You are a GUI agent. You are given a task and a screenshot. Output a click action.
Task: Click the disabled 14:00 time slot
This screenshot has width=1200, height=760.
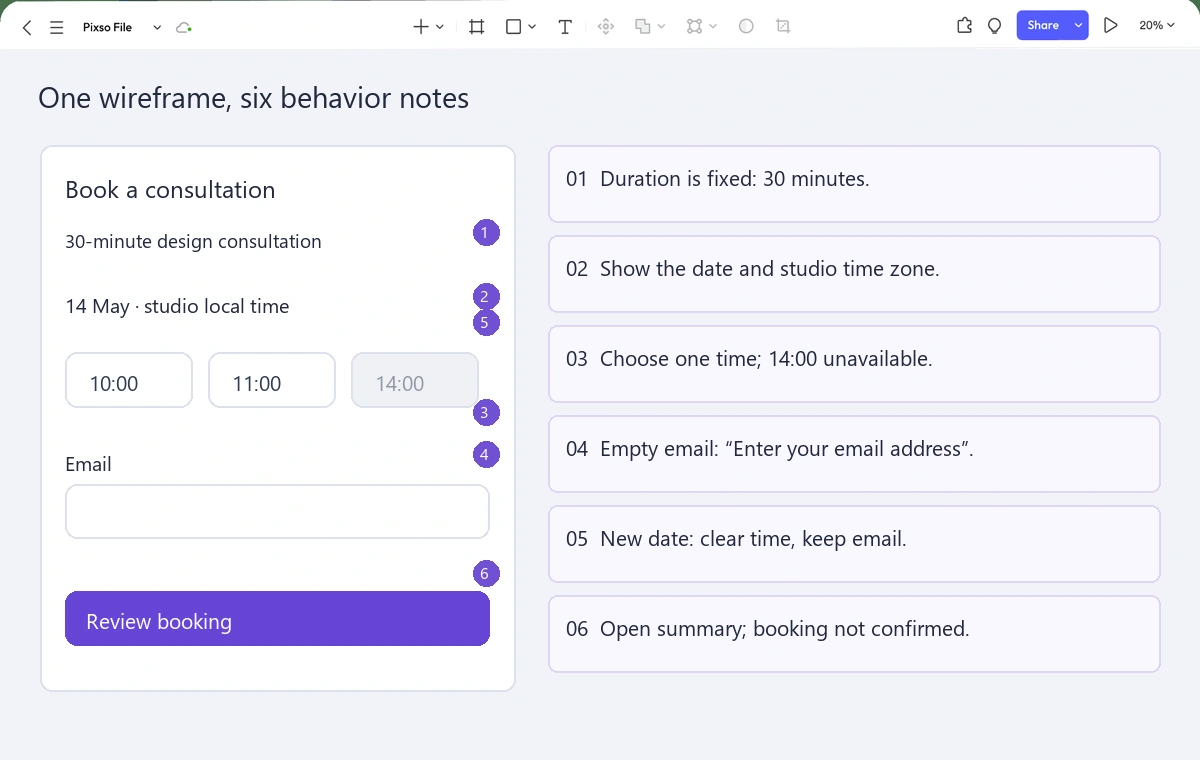415,380
